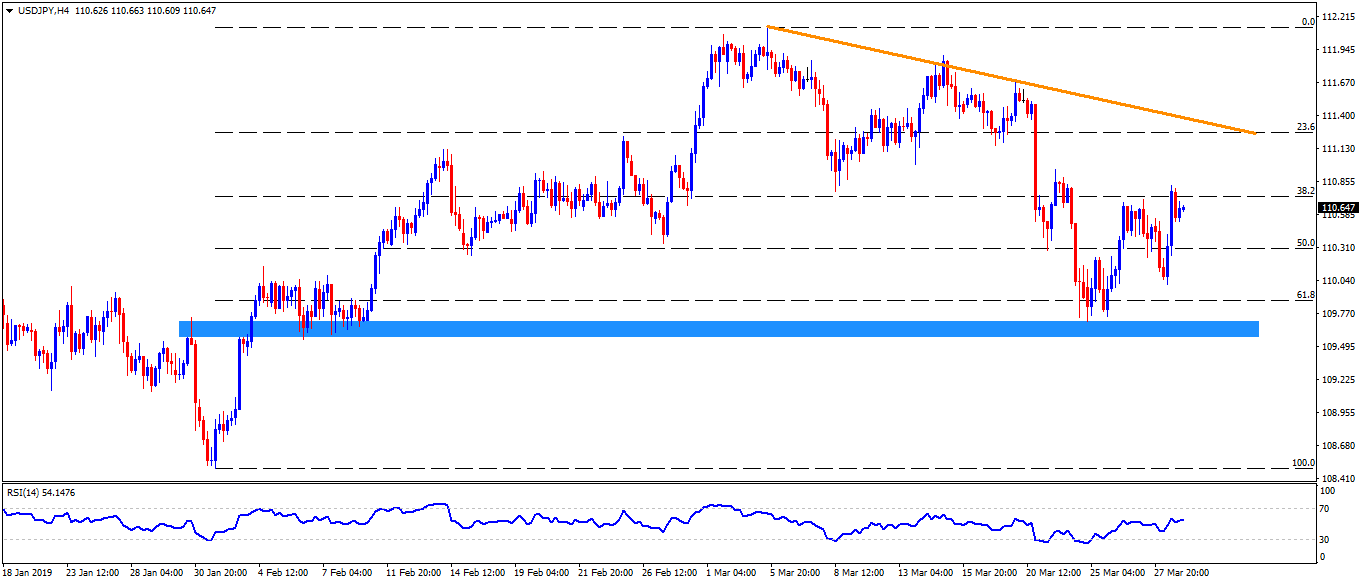Click the 27 Mar 20:00 time label
The height and width of the screenshot is (584, 1362).
[x=1181, y=573]
